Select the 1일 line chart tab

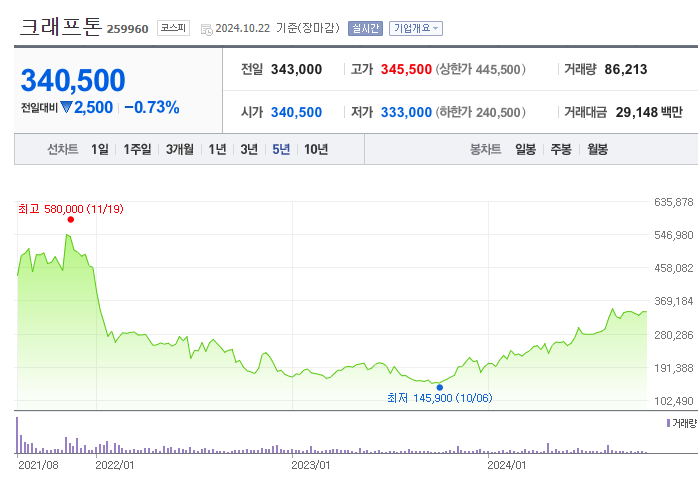(100, 149)
